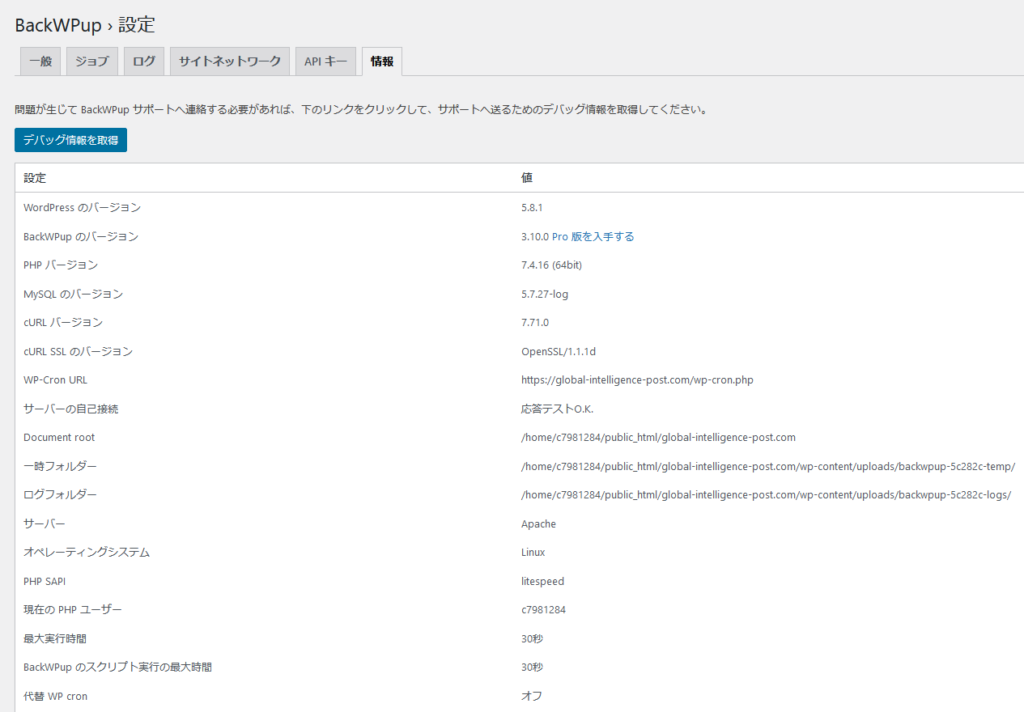Switch to the 一般 tab
Screen dimensions: 1024x712
[40, 61]
